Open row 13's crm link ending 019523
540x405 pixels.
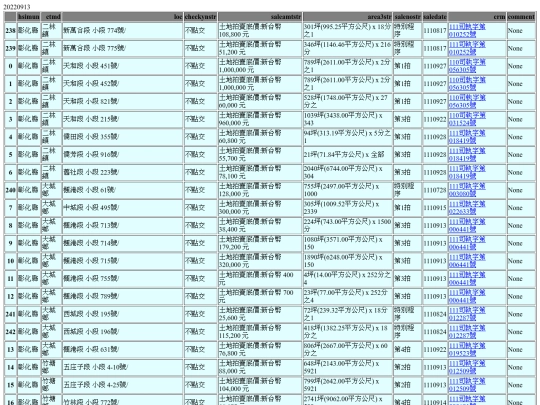tap(467, 350)
